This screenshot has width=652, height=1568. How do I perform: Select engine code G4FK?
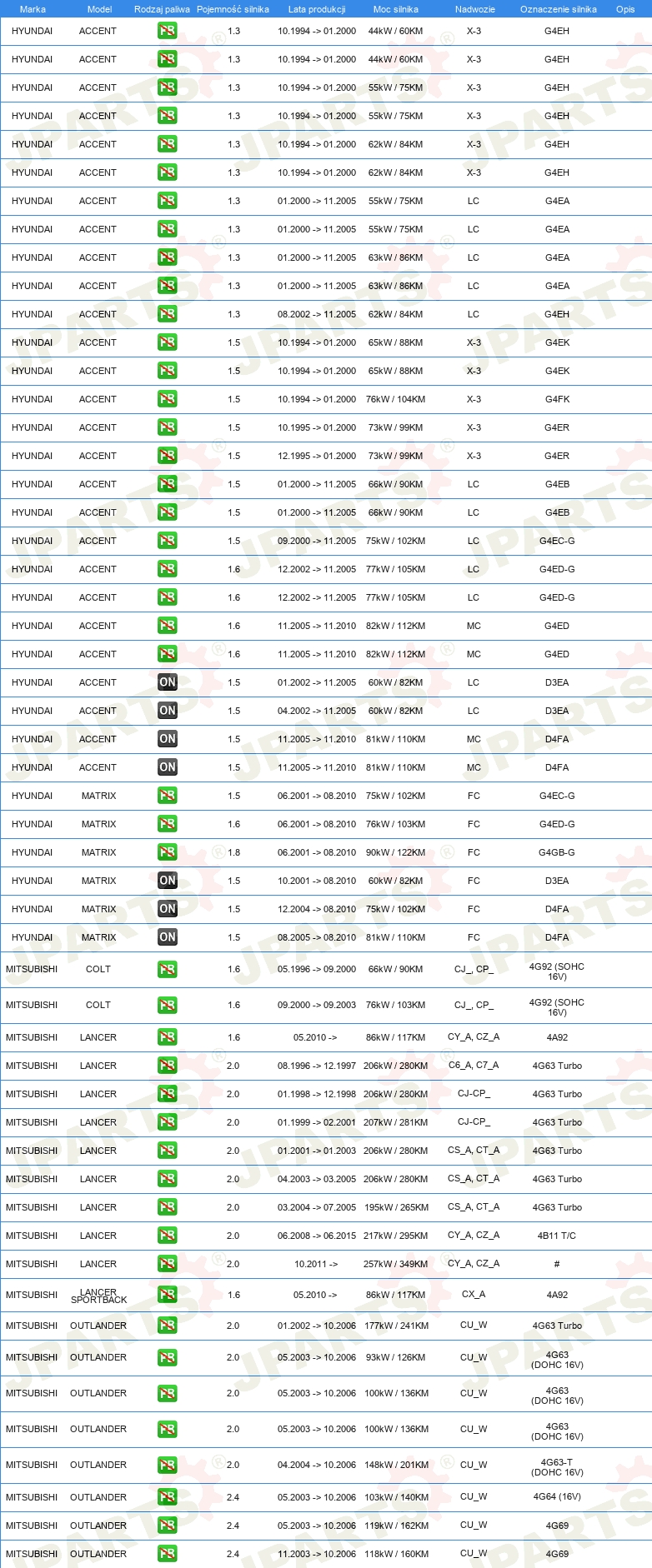557,399
